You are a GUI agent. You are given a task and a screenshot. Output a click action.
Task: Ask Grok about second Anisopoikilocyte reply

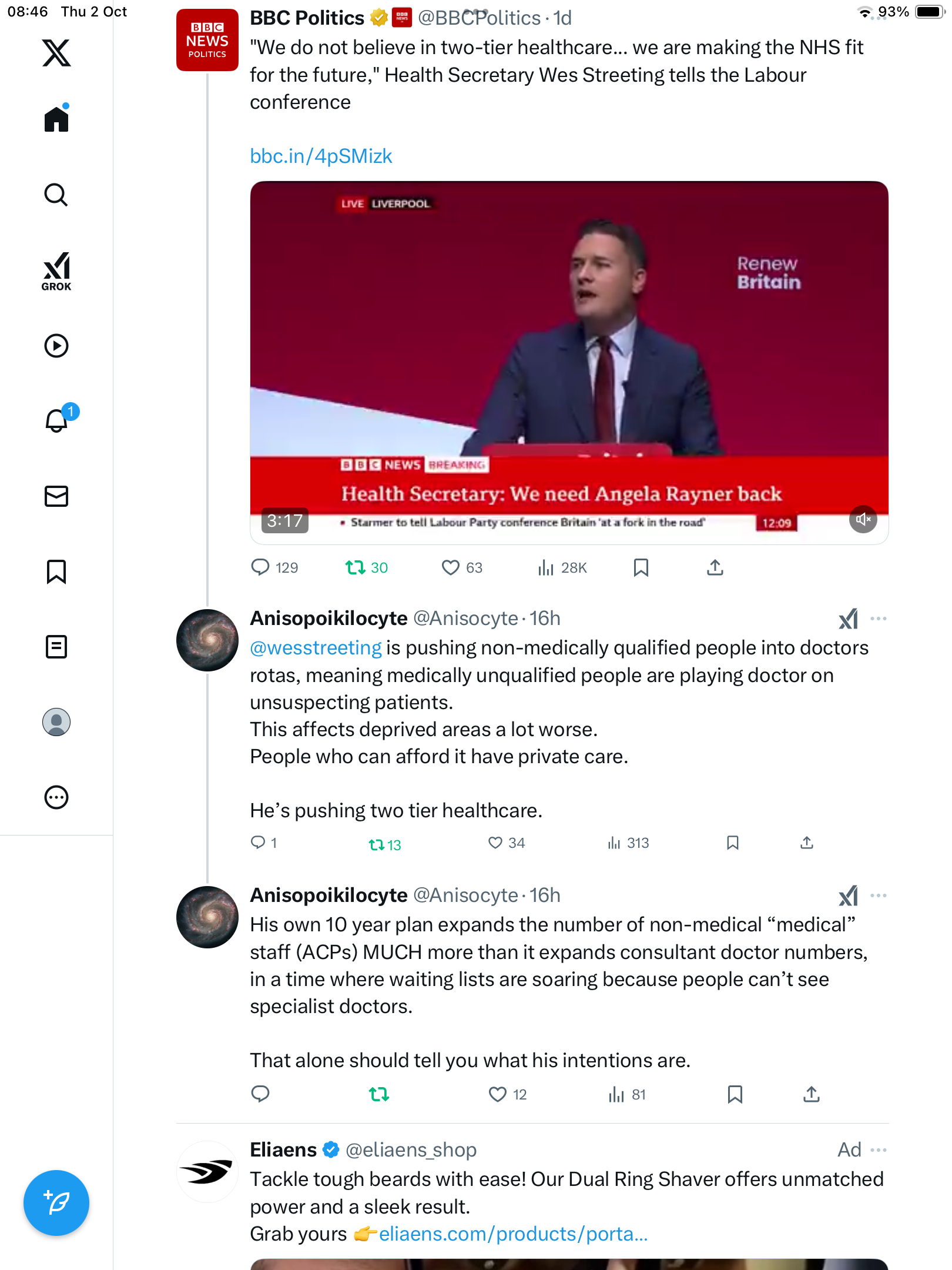pos(848,895)
